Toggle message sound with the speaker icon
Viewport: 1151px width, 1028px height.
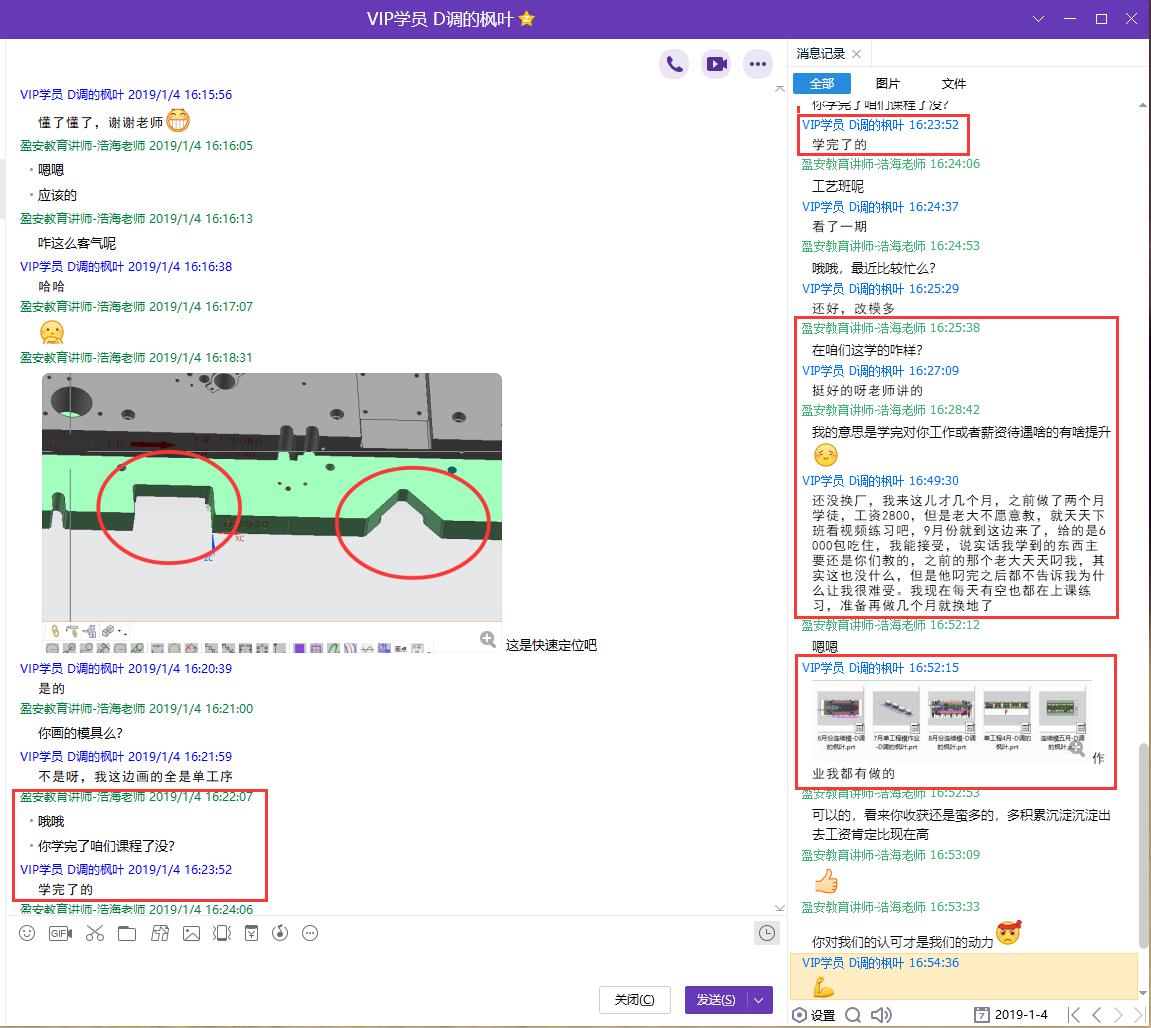(x=882, y=1014)
